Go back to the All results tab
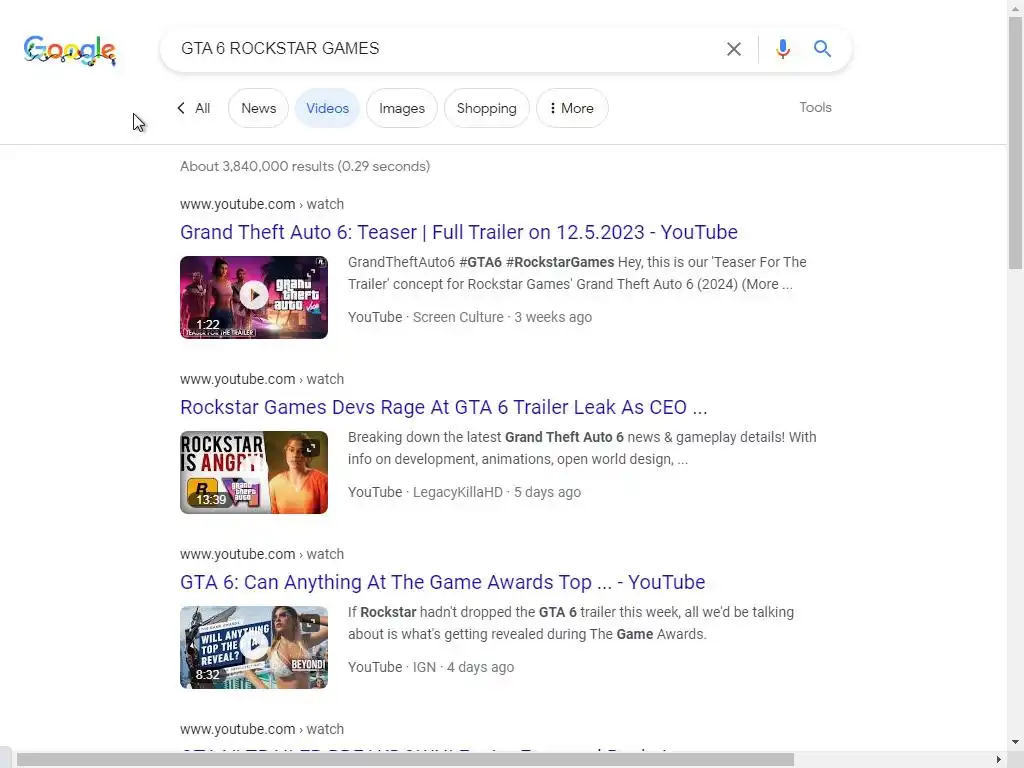Screen dimensions: 1024x768 point(202,108)
